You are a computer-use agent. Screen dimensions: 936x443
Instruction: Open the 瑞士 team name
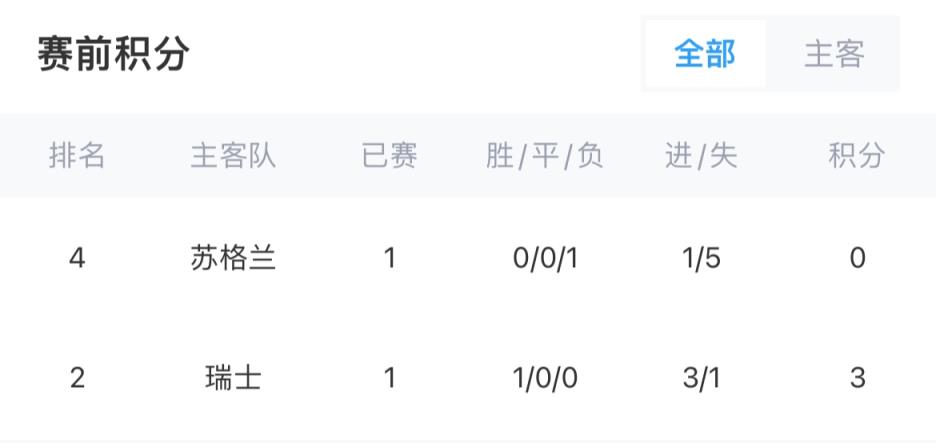233,378
